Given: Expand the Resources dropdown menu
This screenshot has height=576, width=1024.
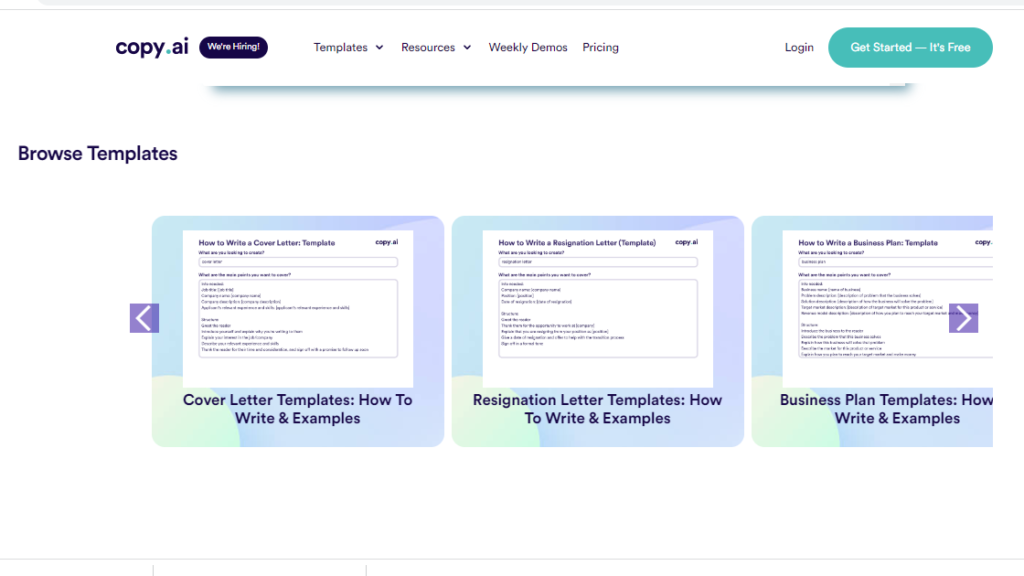Looking at the screenshot, I should [436, 47].
